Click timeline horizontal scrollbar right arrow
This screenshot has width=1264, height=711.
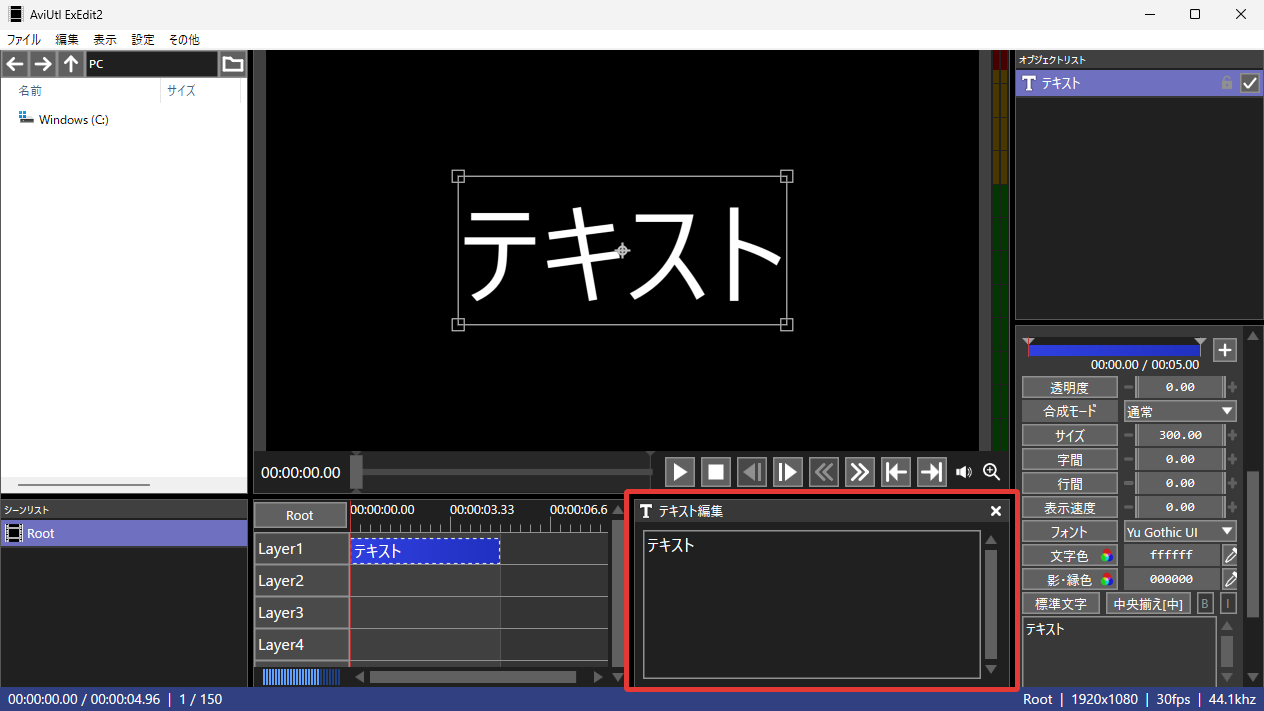pos(598,677)
